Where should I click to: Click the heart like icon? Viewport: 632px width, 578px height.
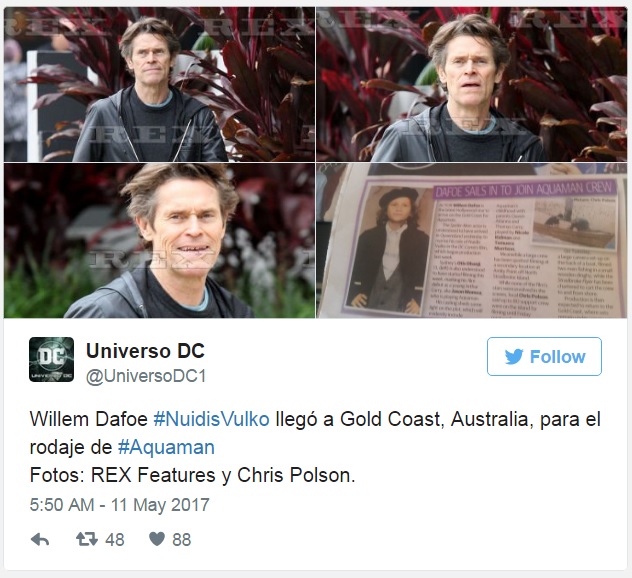point(157,539)
